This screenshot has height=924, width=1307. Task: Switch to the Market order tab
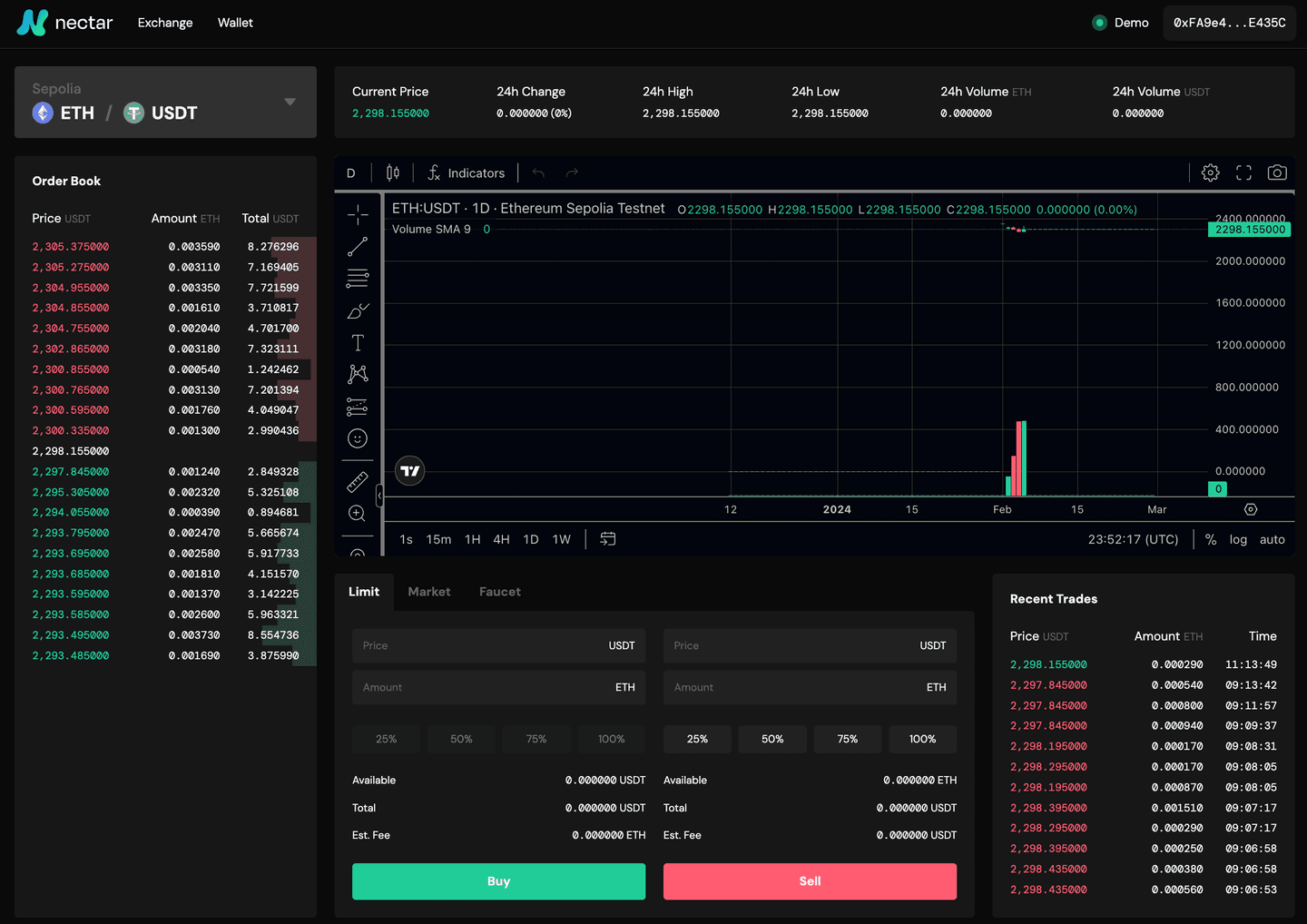coord(429,592)
